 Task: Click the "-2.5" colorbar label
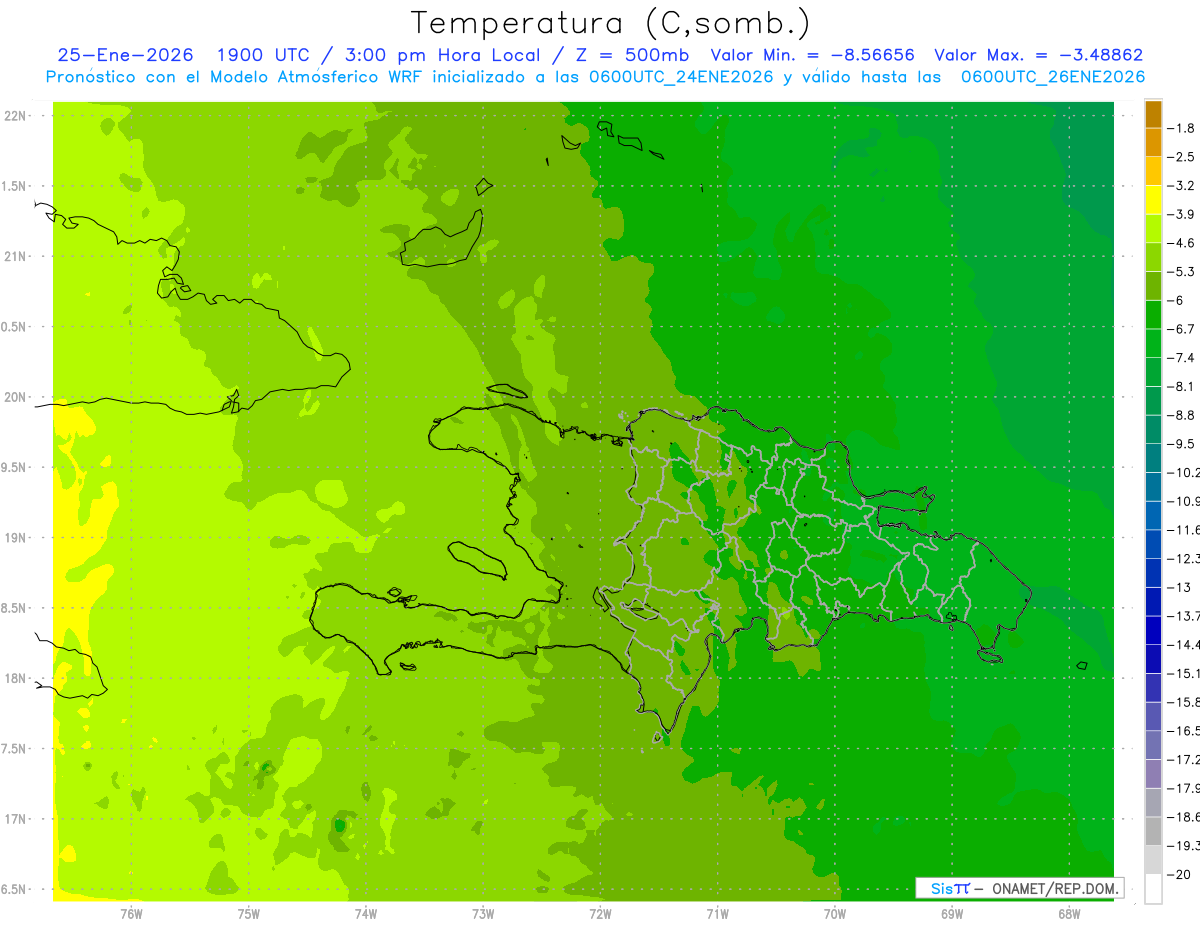pos(1181,157)
